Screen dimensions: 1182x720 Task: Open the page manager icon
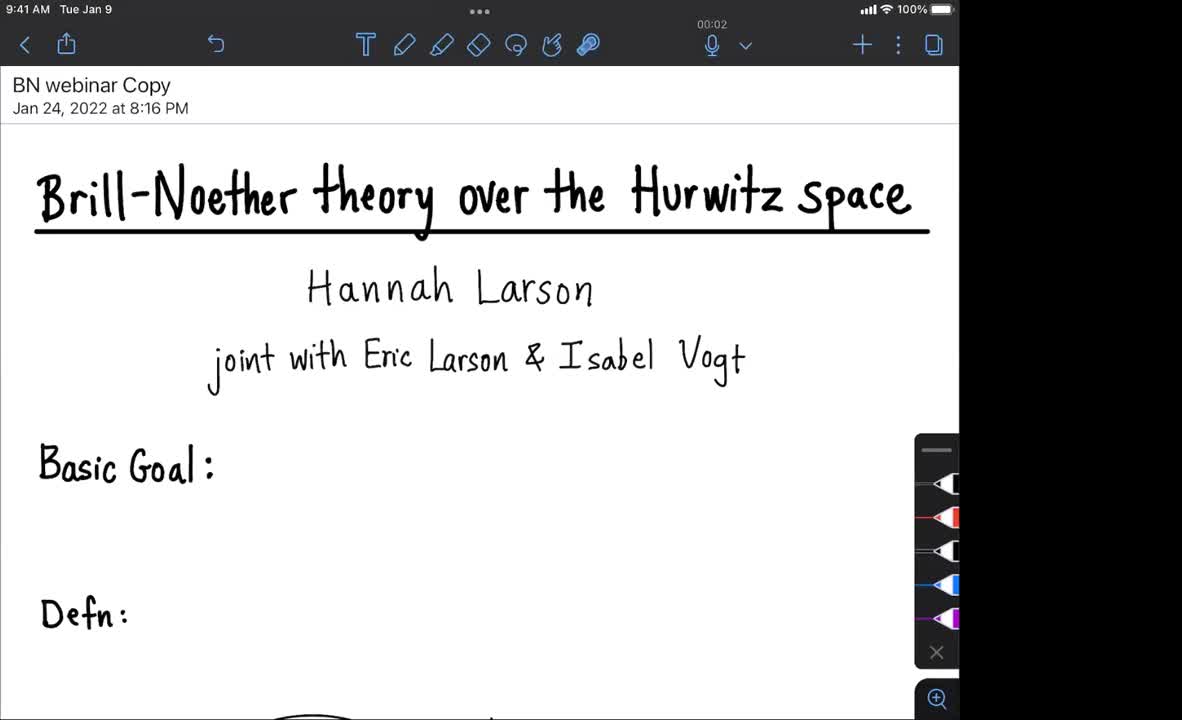(933, 45)
